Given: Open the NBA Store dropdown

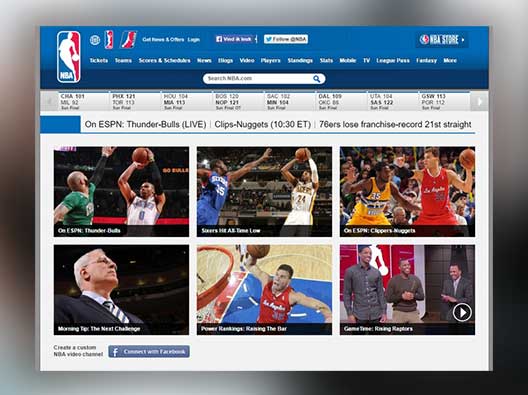Looking at the screenshot, I should coord(442,40).
